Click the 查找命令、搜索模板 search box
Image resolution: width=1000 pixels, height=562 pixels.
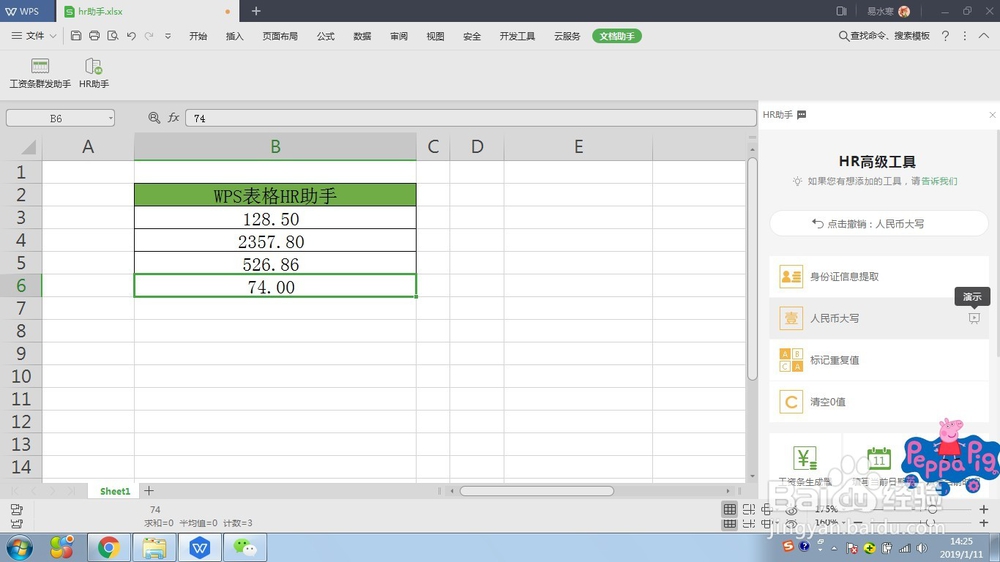(x=884, y=36)
